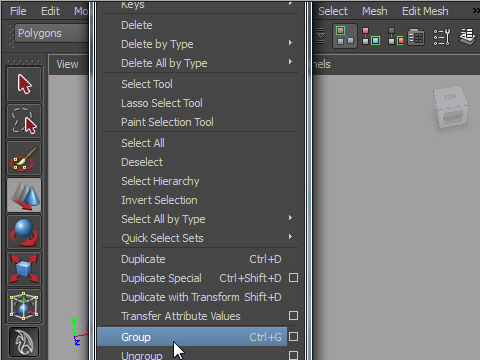The height and width of the screenshot is (360, 480).
Task: Select the Rotate tool sphere icon
Action: click(x=24, y=232)
